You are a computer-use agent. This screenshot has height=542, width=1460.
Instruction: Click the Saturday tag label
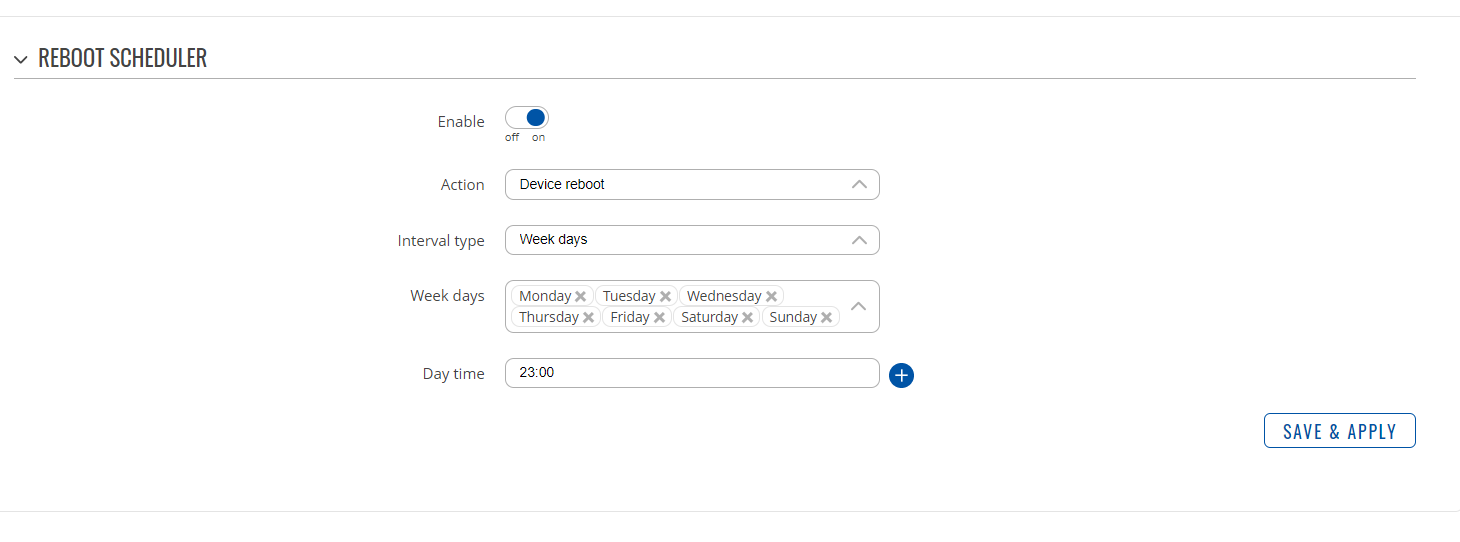pos(709,317)
